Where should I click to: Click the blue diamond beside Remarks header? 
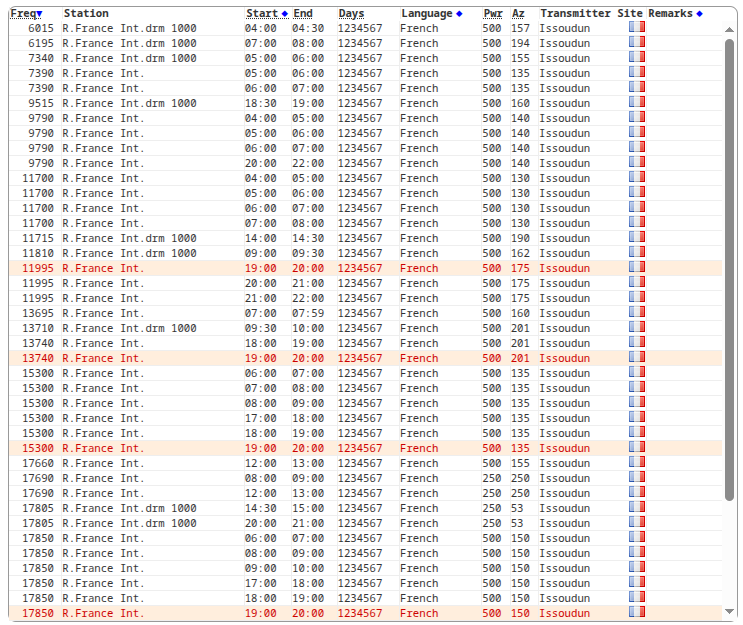point(699,14)
